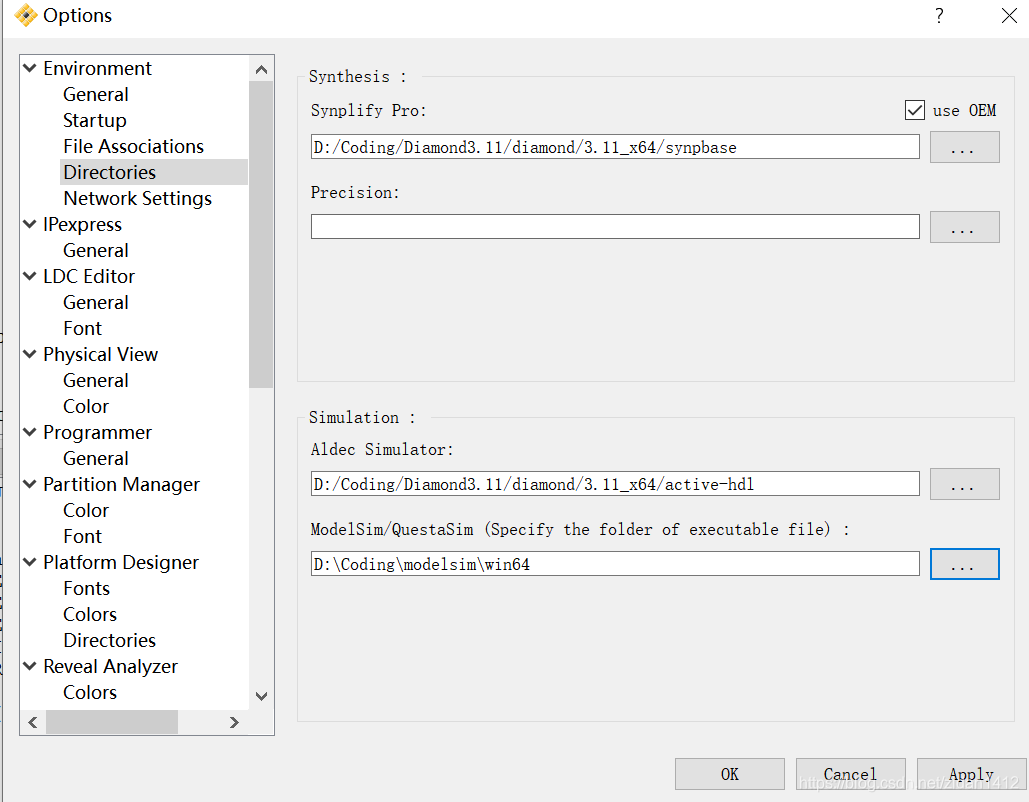Viewport: 1029px width, 802px height.
Task: Select Directories under Environment
Action: pyautogui.click(x=110, y=172)
